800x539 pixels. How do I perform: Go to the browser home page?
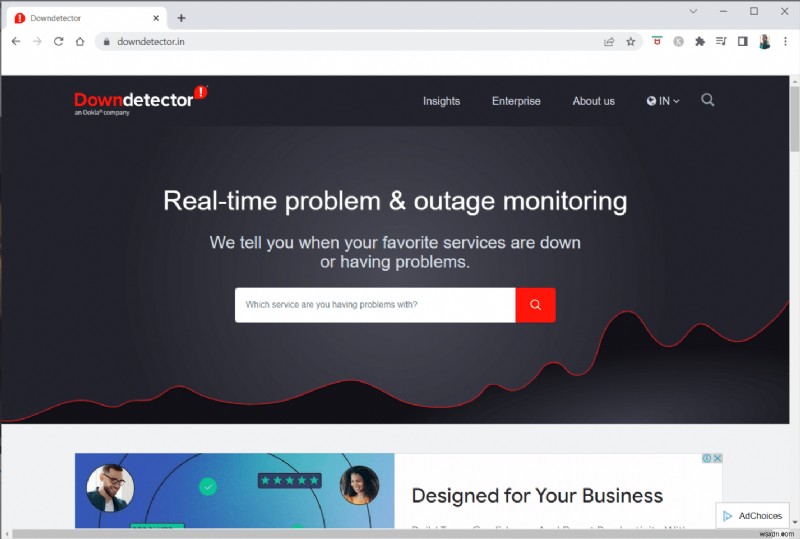(x=80, y=41)
